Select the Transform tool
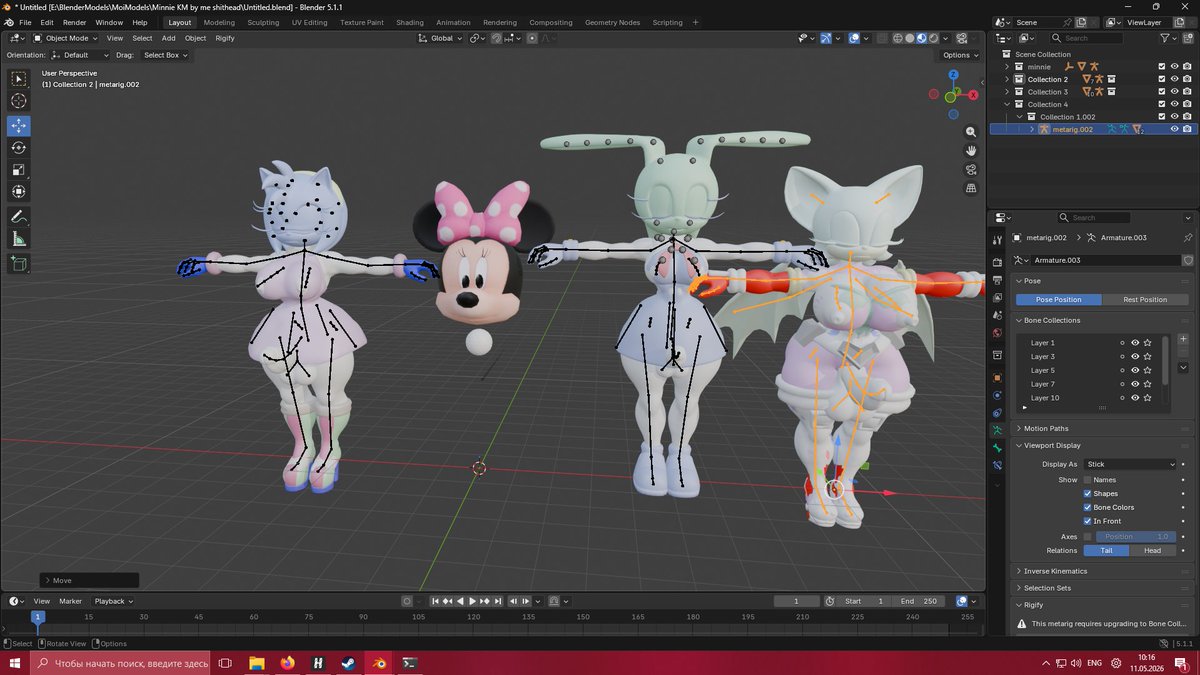 [x=19, y=192]
